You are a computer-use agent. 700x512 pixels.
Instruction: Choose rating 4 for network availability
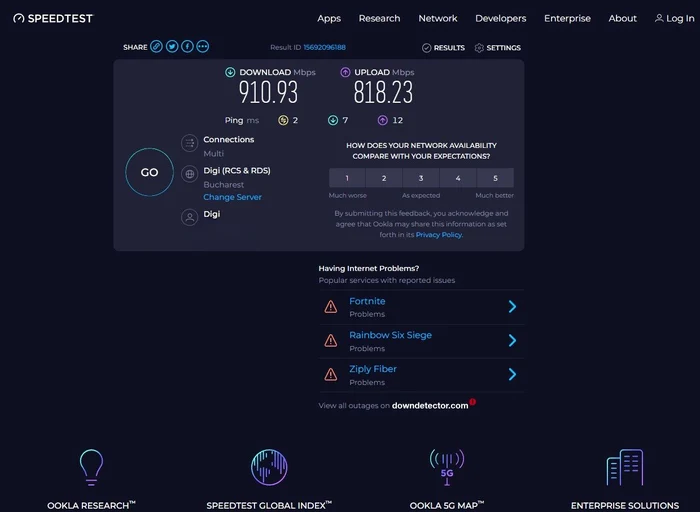pos(458,178)
